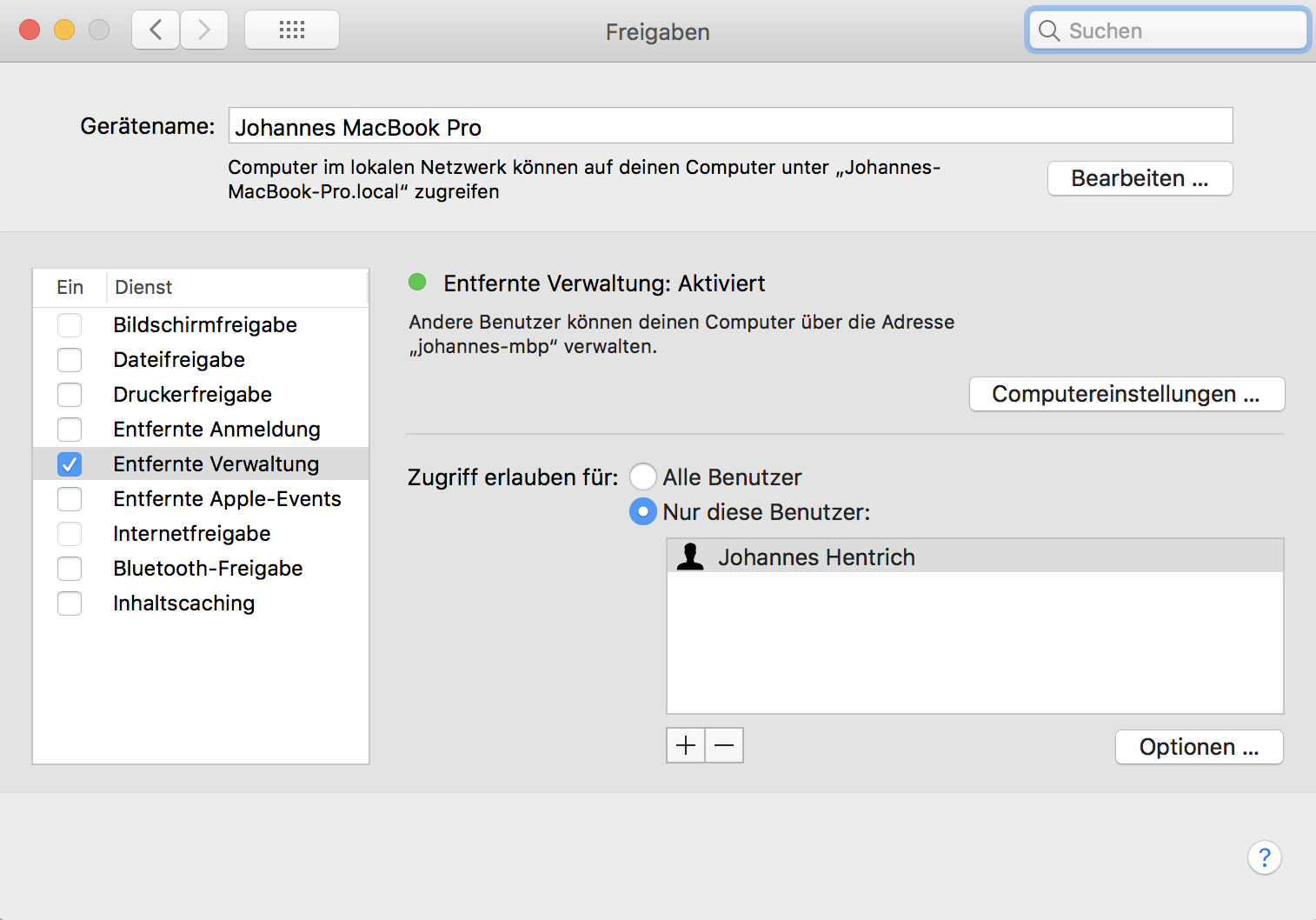
Task: Show all preferences via grid icon
Action: (x=292, y=30)
